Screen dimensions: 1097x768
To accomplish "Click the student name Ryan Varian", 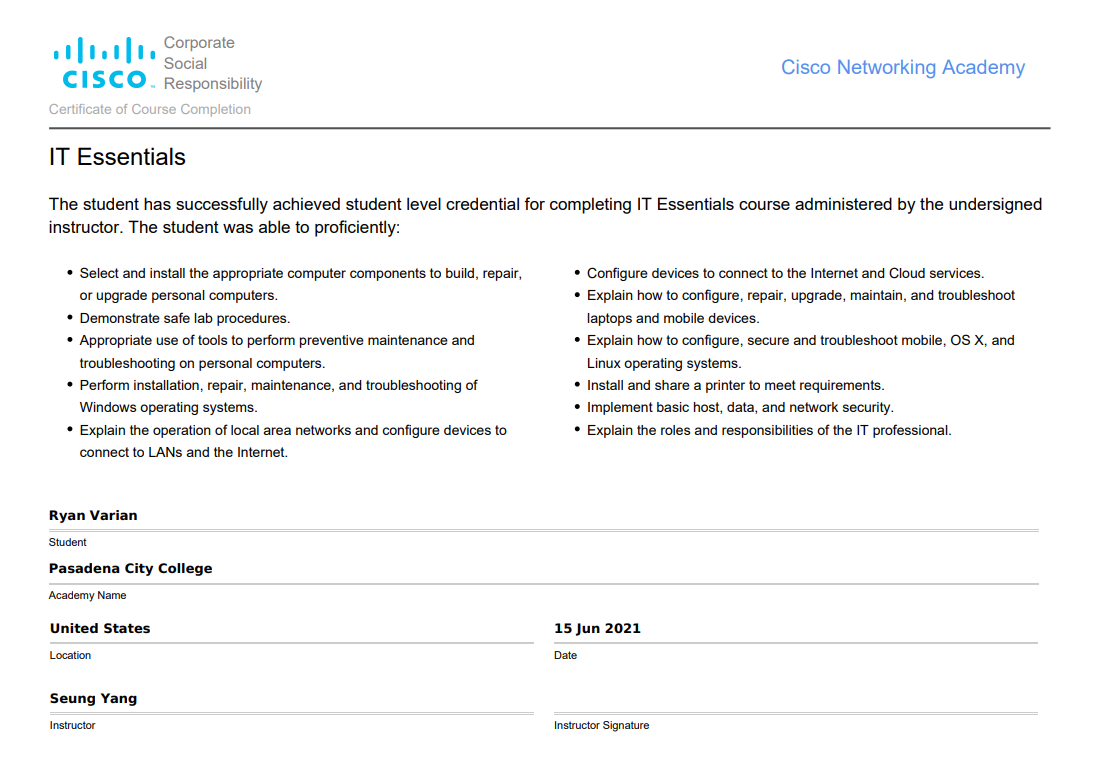I will pyautogui.click(x=93, y=515).
